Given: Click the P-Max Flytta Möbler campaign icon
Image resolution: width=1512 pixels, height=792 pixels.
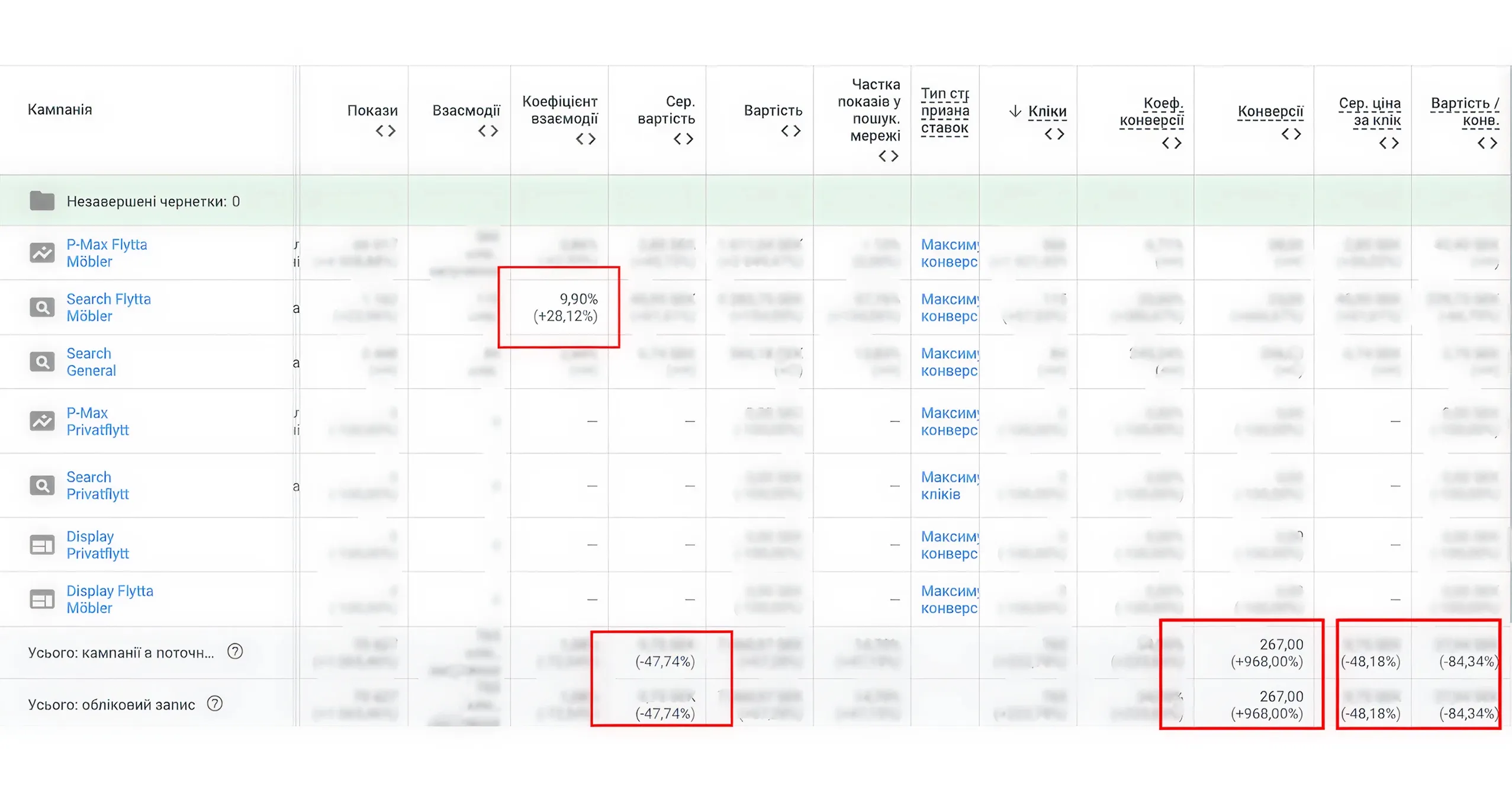Looking at the screenshot, I should (x=42, y=253).
